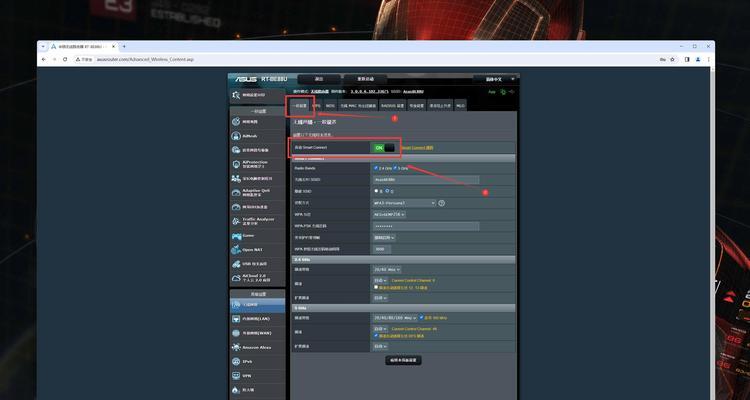Open the Open NAT sidebar item
Image resolution: width=750 pixels, height=400 pixels.
(257, 249)
